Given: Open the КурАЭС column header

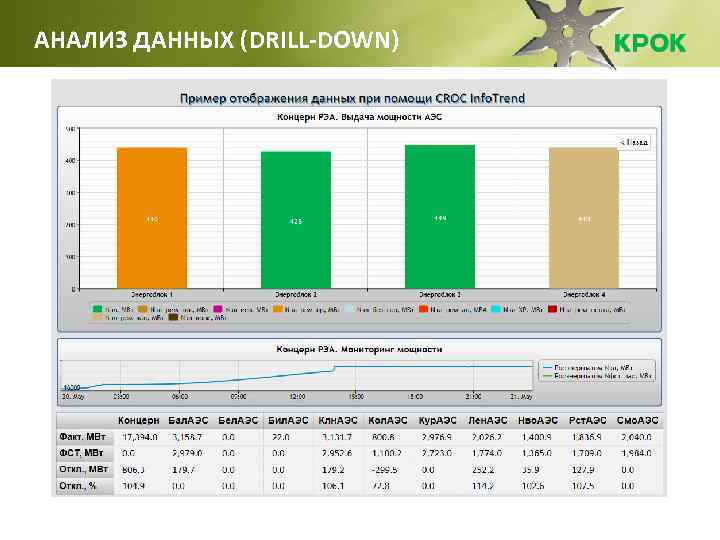Looking at the screenshot, I should (438, 421).
